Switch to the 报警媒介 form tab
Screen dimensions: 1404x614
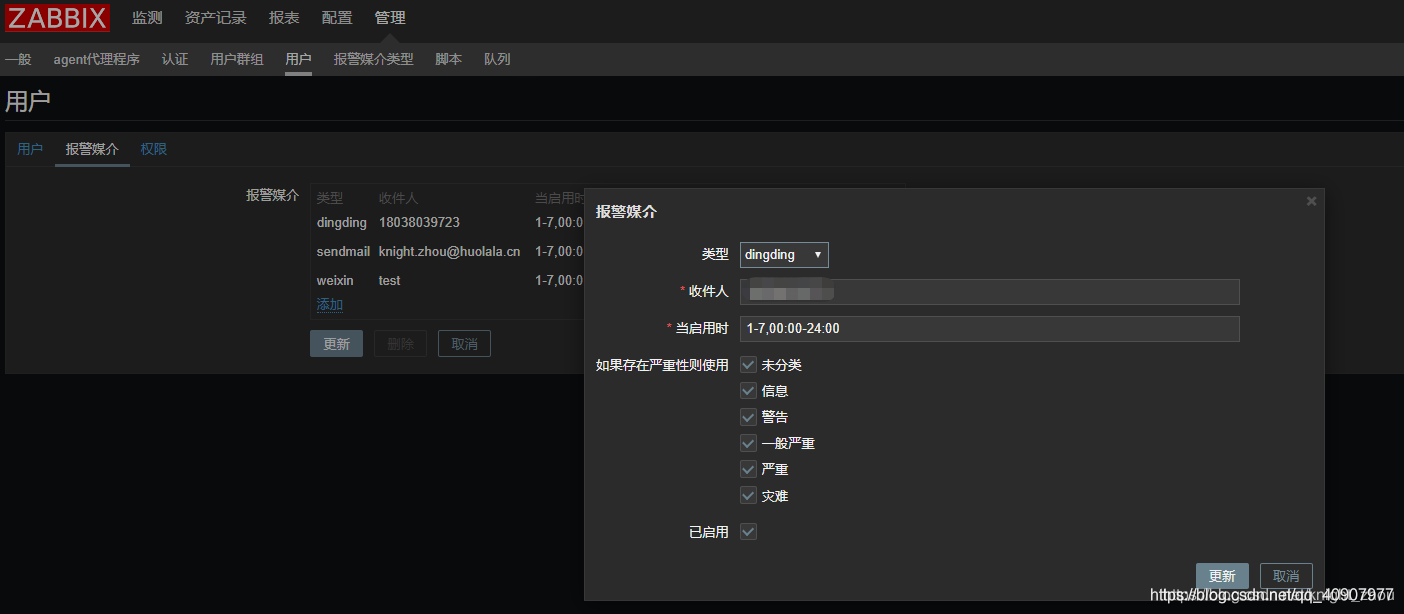coord(92,149)
